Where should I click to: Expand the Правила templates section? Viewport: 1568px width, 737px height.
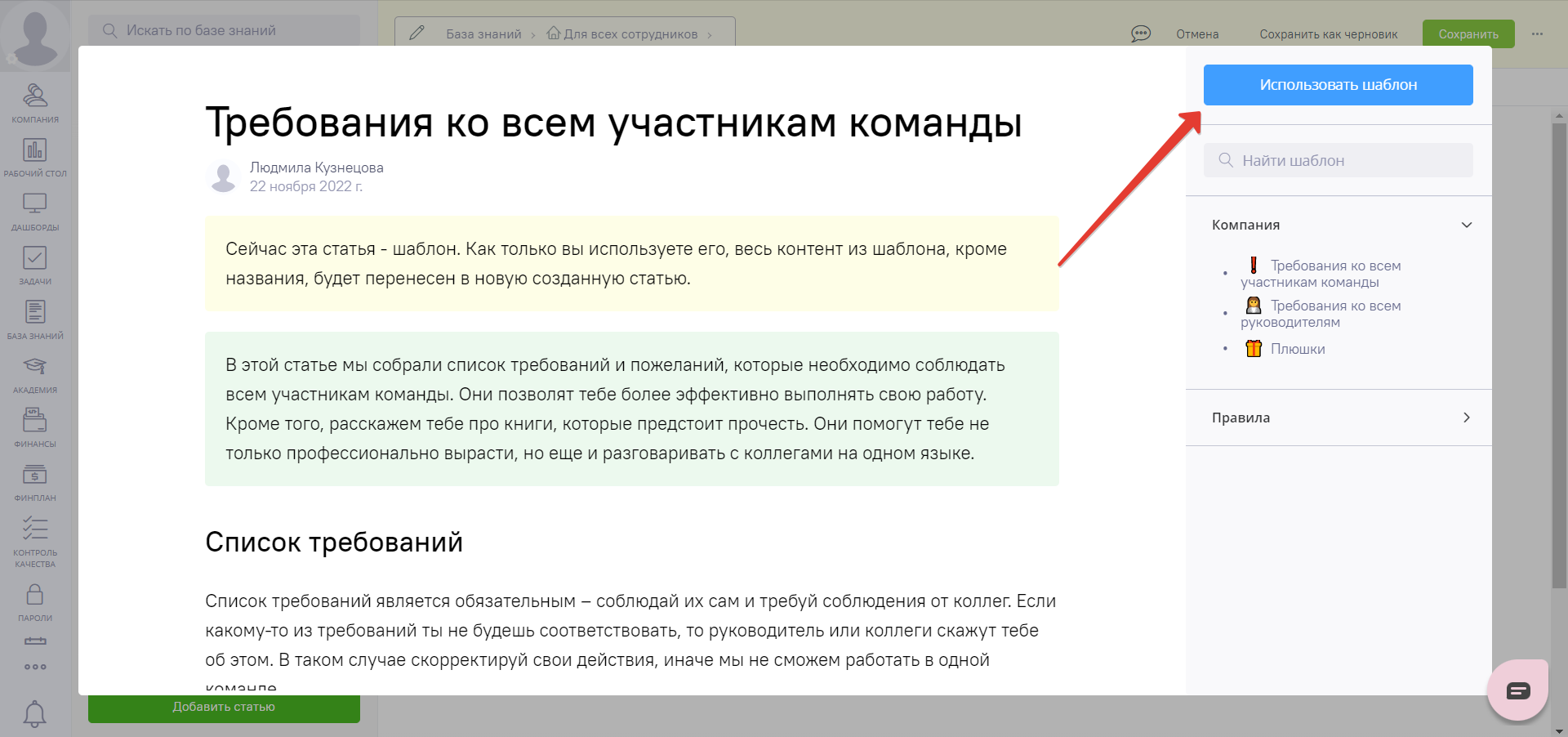(x=1467, y=418)
